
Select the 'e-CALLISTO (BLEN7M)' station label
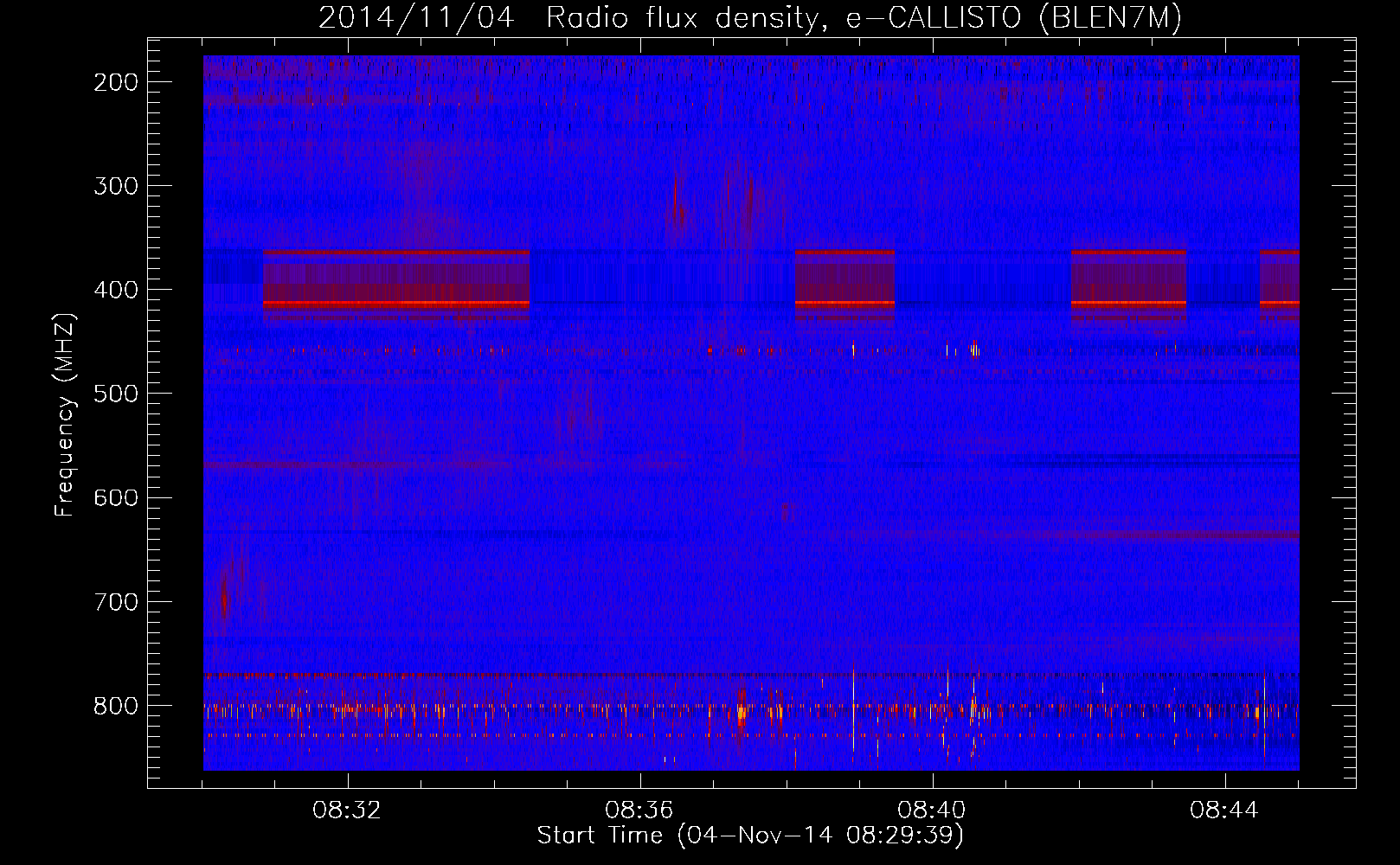click(1013, 18)
